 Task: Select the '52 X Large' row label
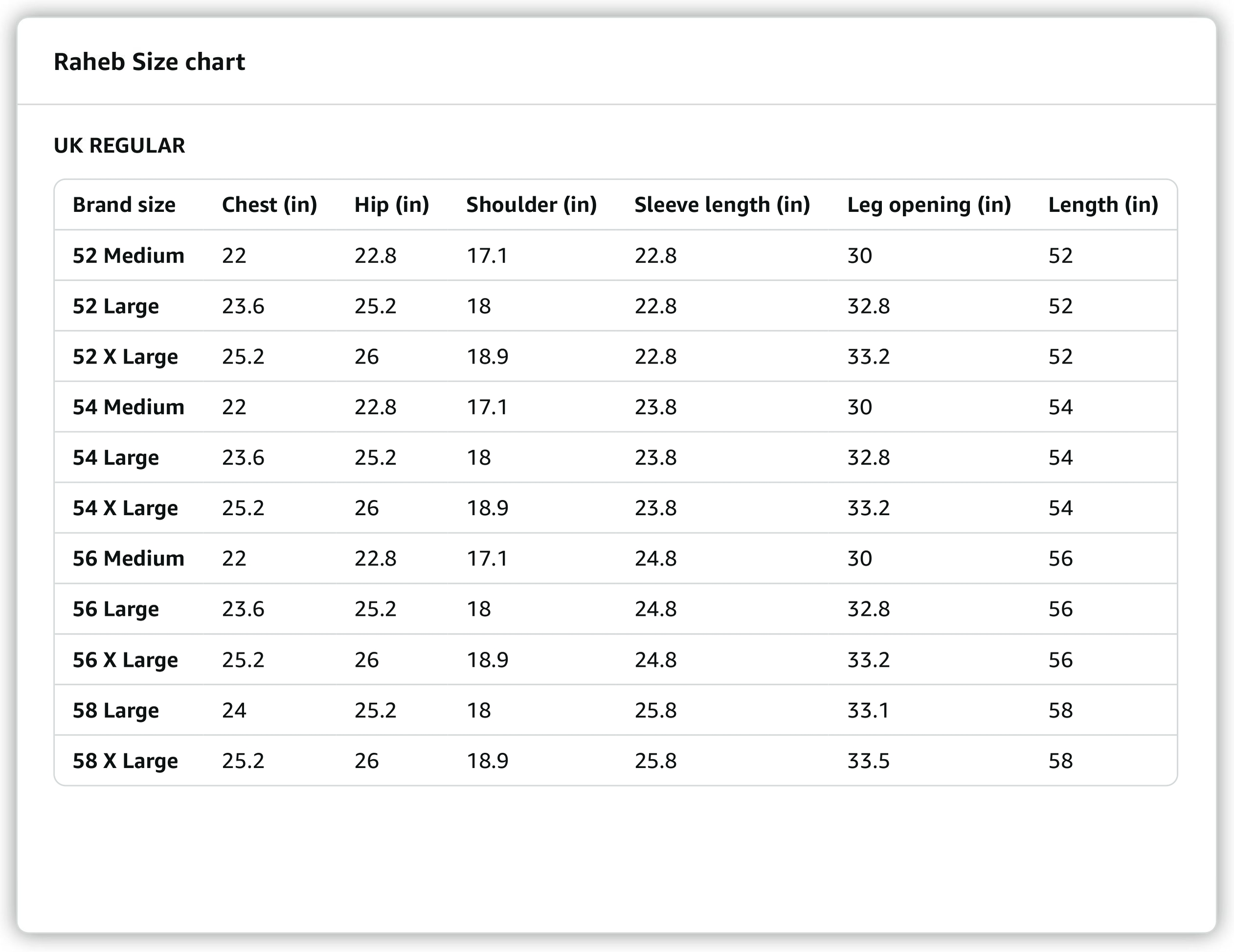[125, 357]
